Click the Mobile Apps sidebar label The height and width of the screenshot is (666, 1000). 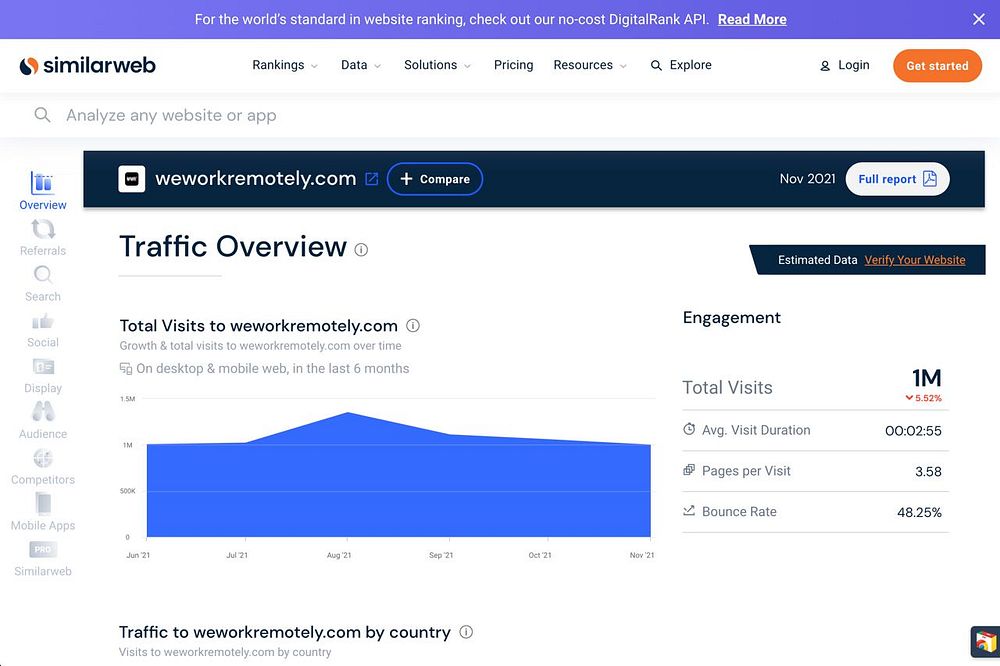[x=43, y=526]
